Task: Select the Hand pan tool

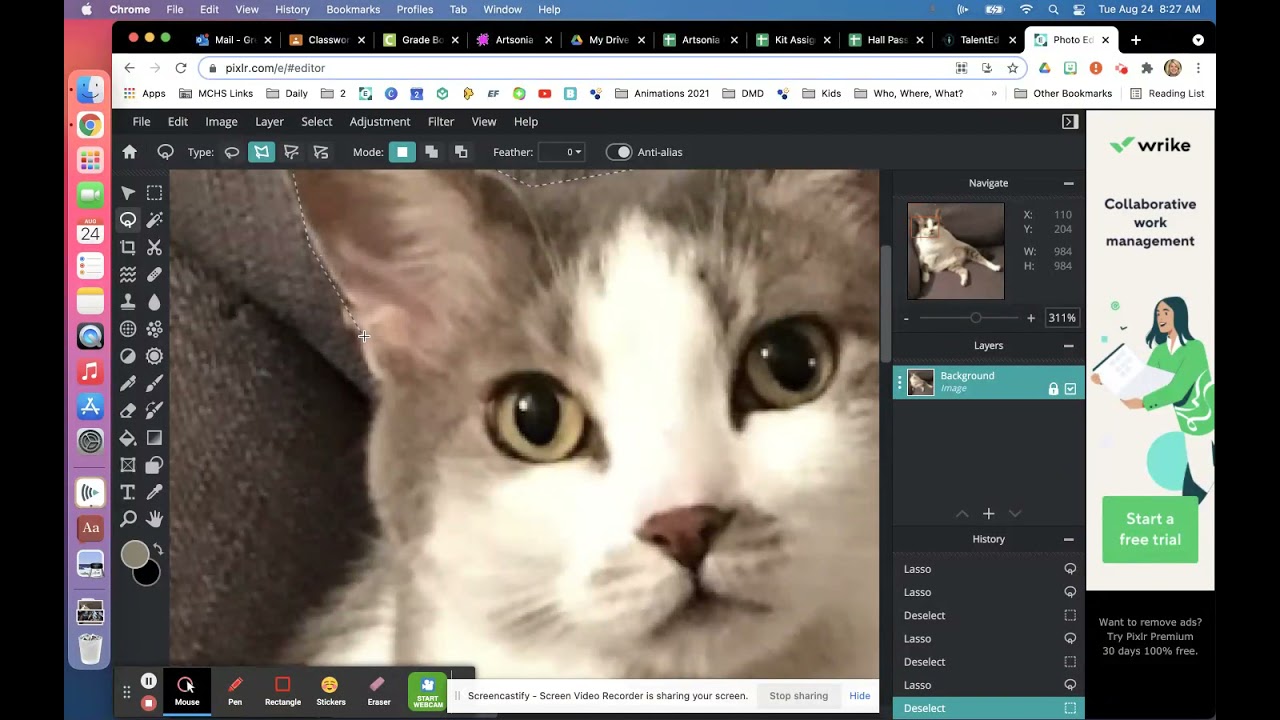Action: 154,519
